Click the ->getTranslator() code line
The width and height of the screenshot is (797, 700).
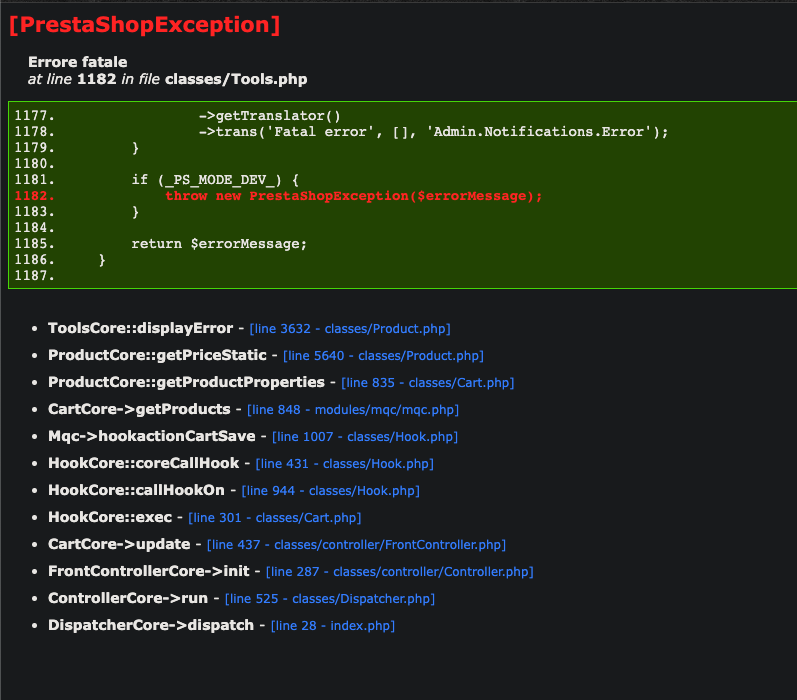tap(269, 116)
